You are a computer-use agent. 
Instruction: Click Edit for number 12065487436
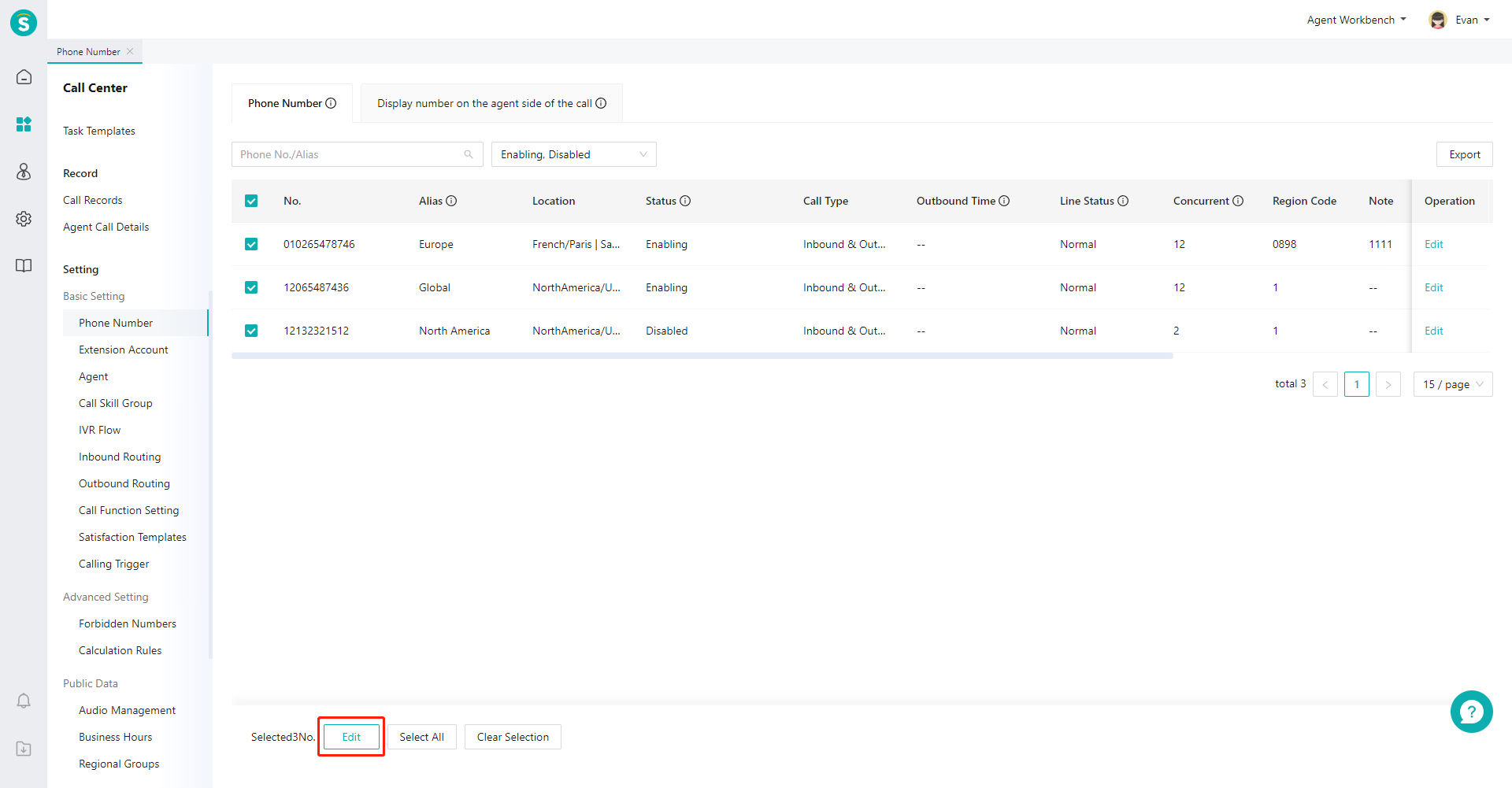pyautogui.click(x=1434, y=287)
